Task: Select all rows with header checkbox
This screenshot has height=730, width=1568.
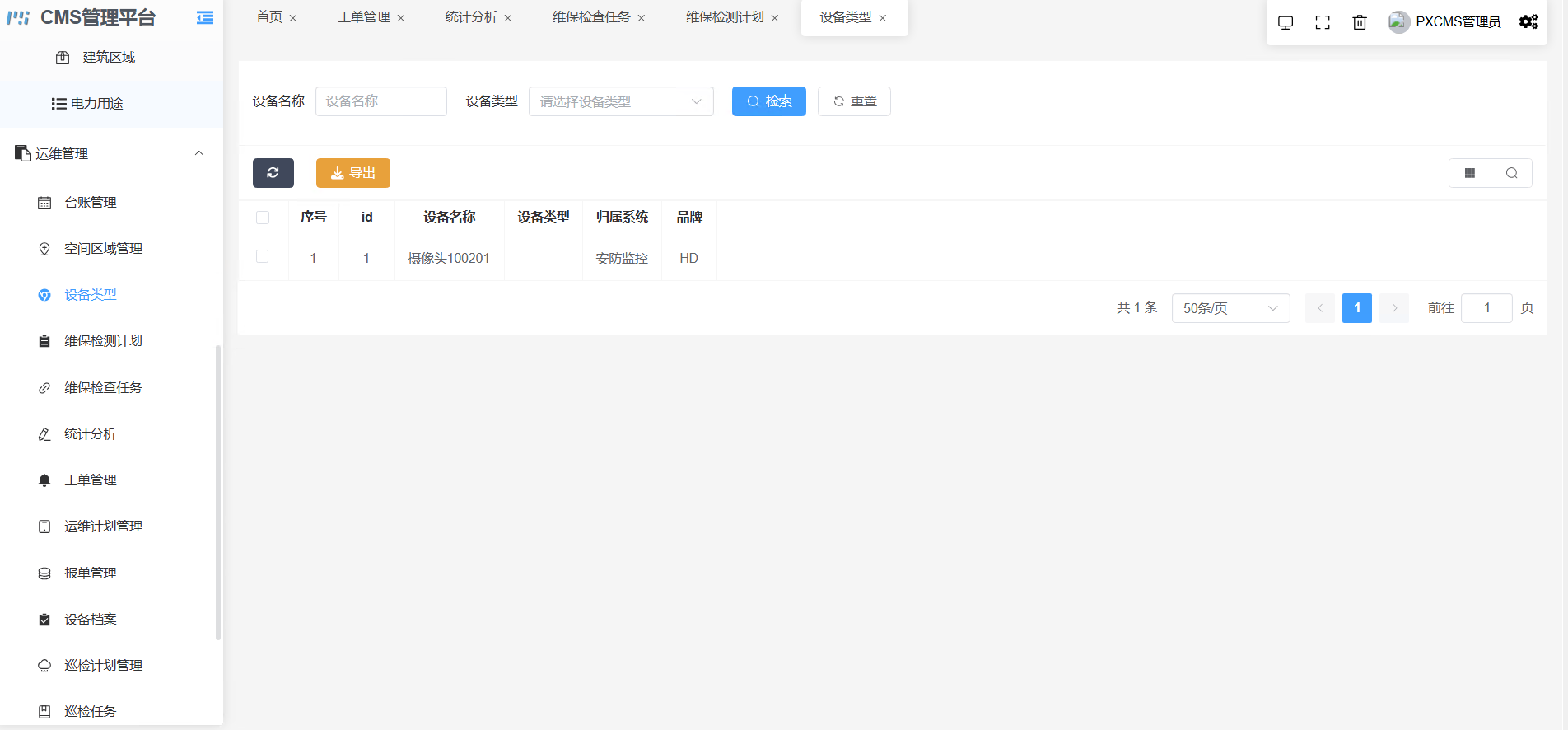Action: pyautogui.click(x=263, y=218)
